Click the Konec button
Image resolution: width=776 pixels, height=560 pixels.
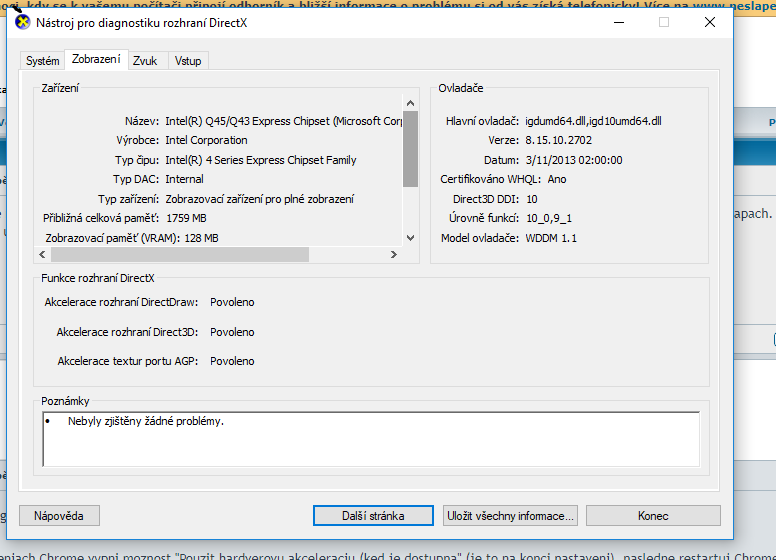point(653,516)
